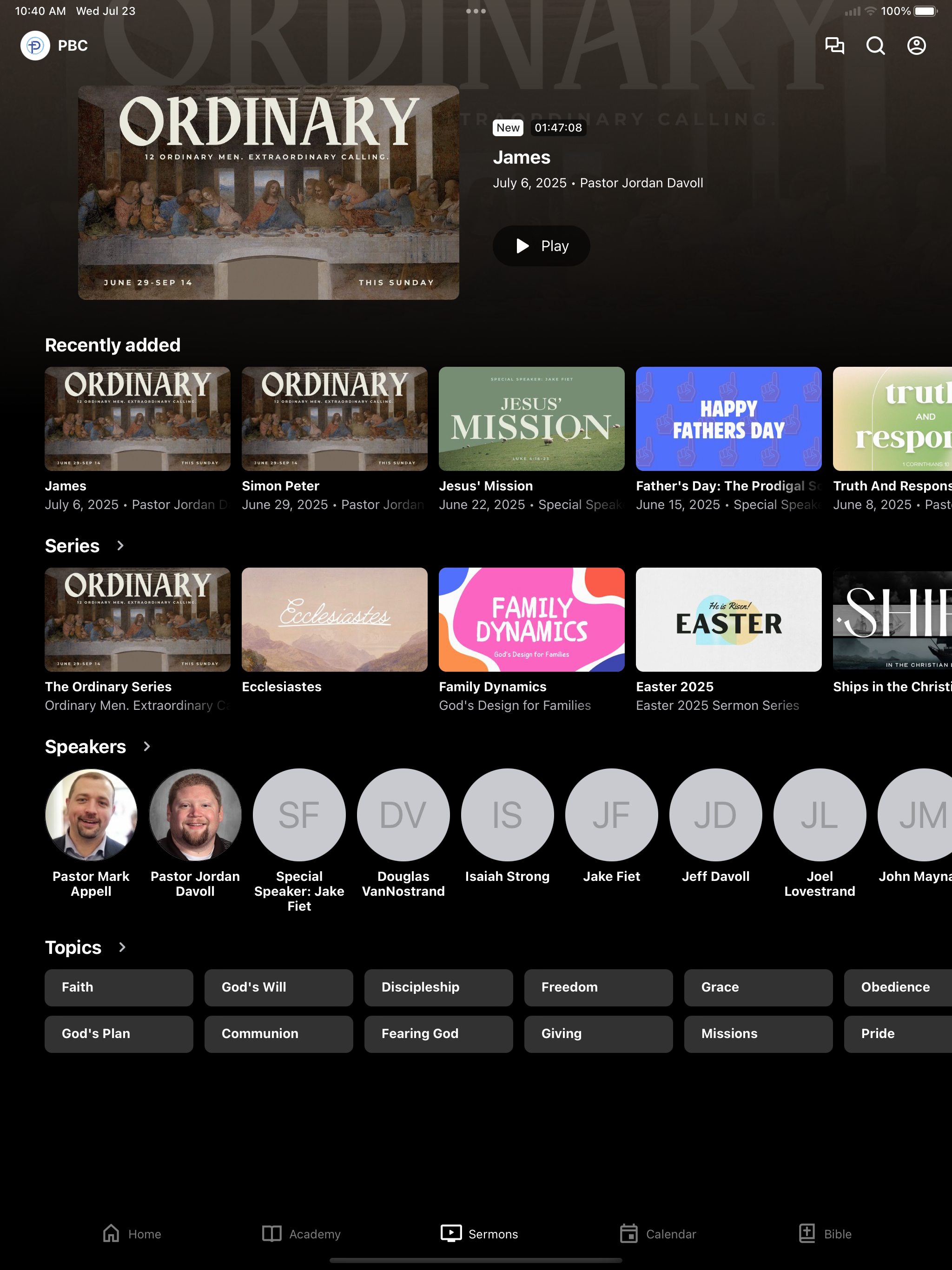
Task: Open the Jesus' Mission sermon thumbnail
Action: pyautogui.click(x=531, y=418)
